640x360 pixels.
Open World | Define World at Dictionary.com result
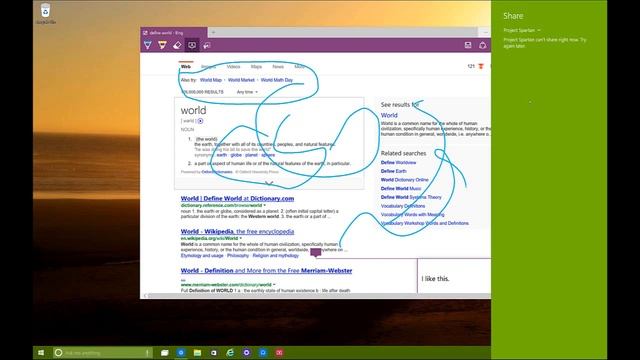click(238, 198)
